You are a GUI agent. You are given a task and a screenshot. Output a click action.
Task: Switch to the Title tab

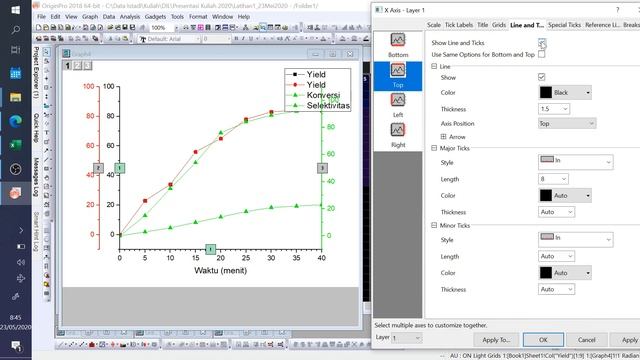click(x=482, y=25)
